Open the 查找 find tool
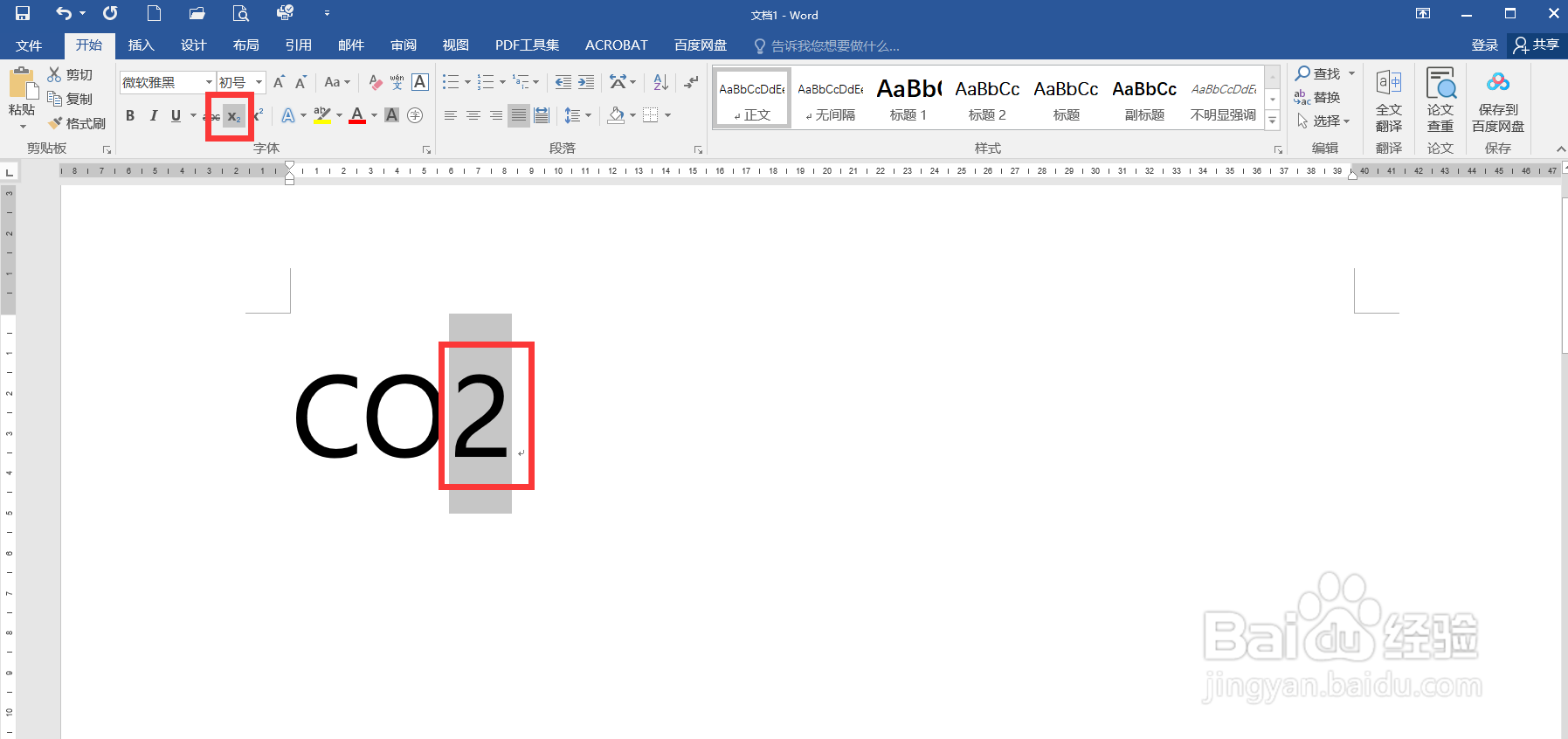1568x739 pixels. [1318, 74]
